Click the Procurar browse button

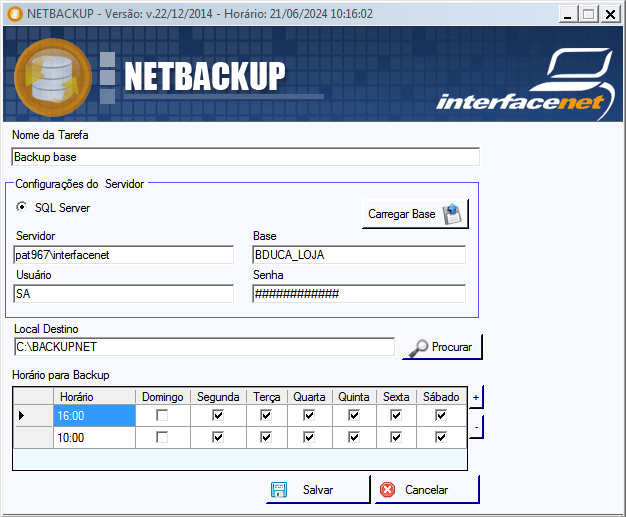[x=442, y=347]
